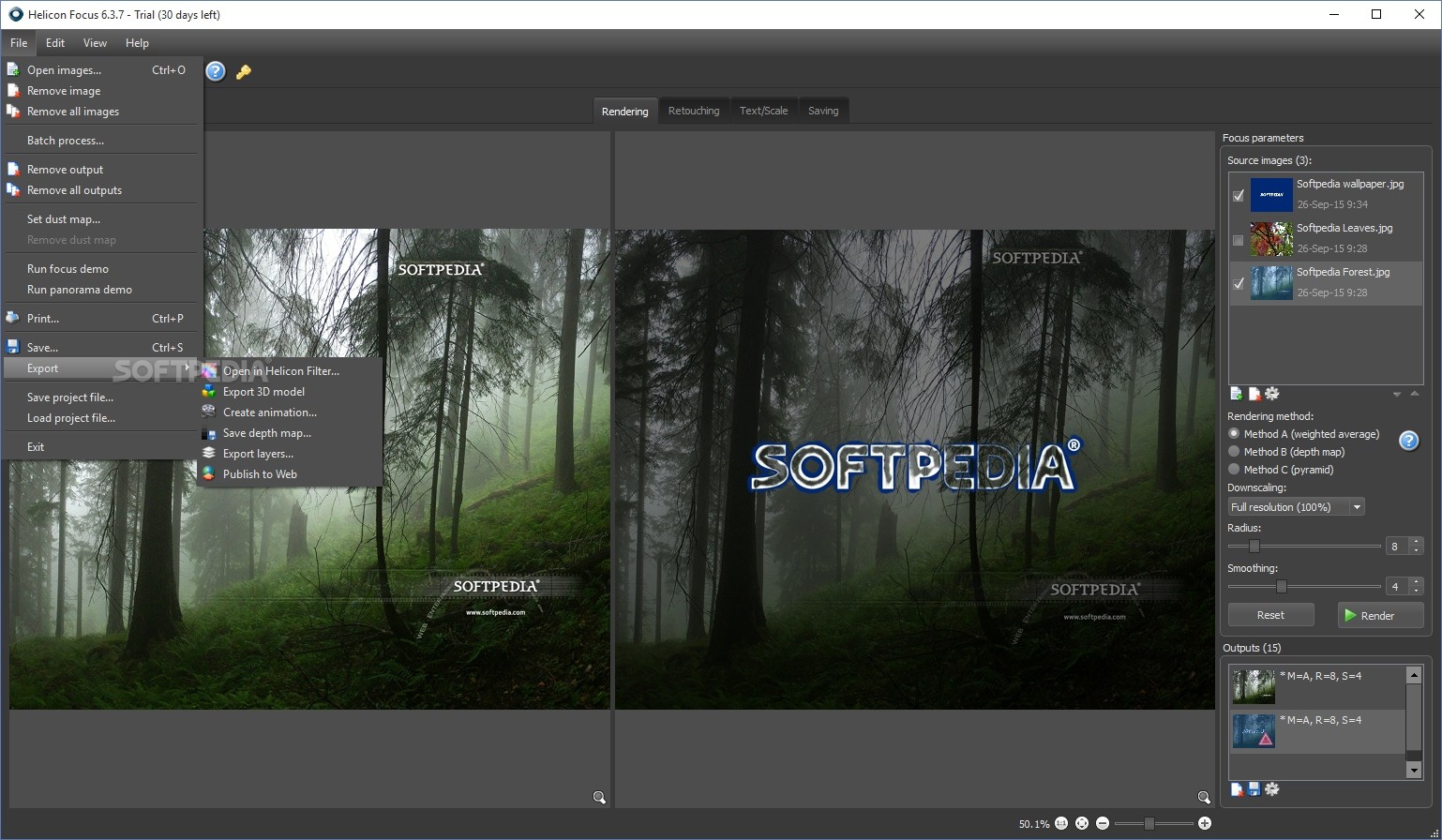Delete the output using the outputs remove icon

[1237, 789]
